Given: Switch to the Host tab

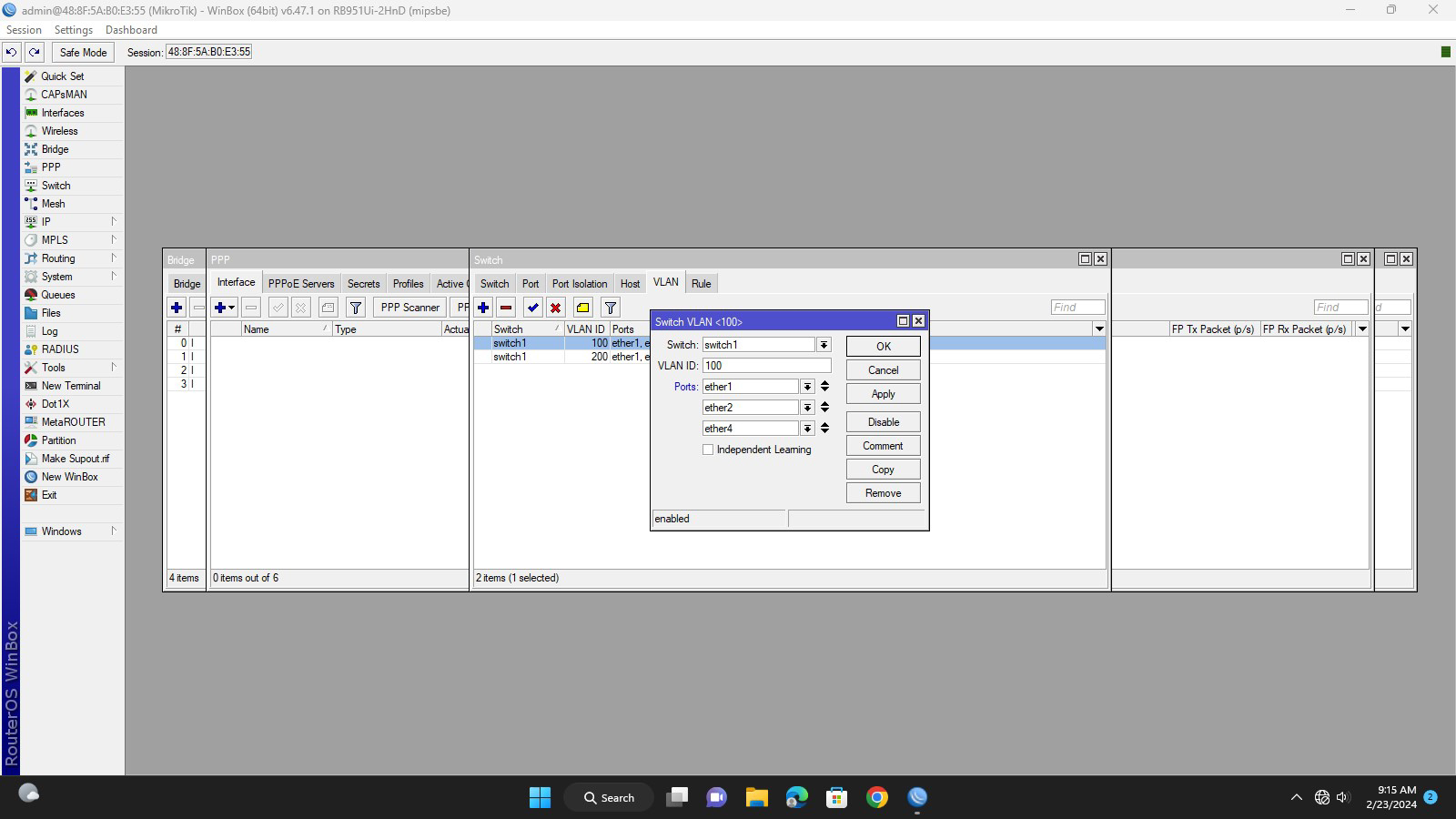Looking at the screenshot, I should coord(630,284).
